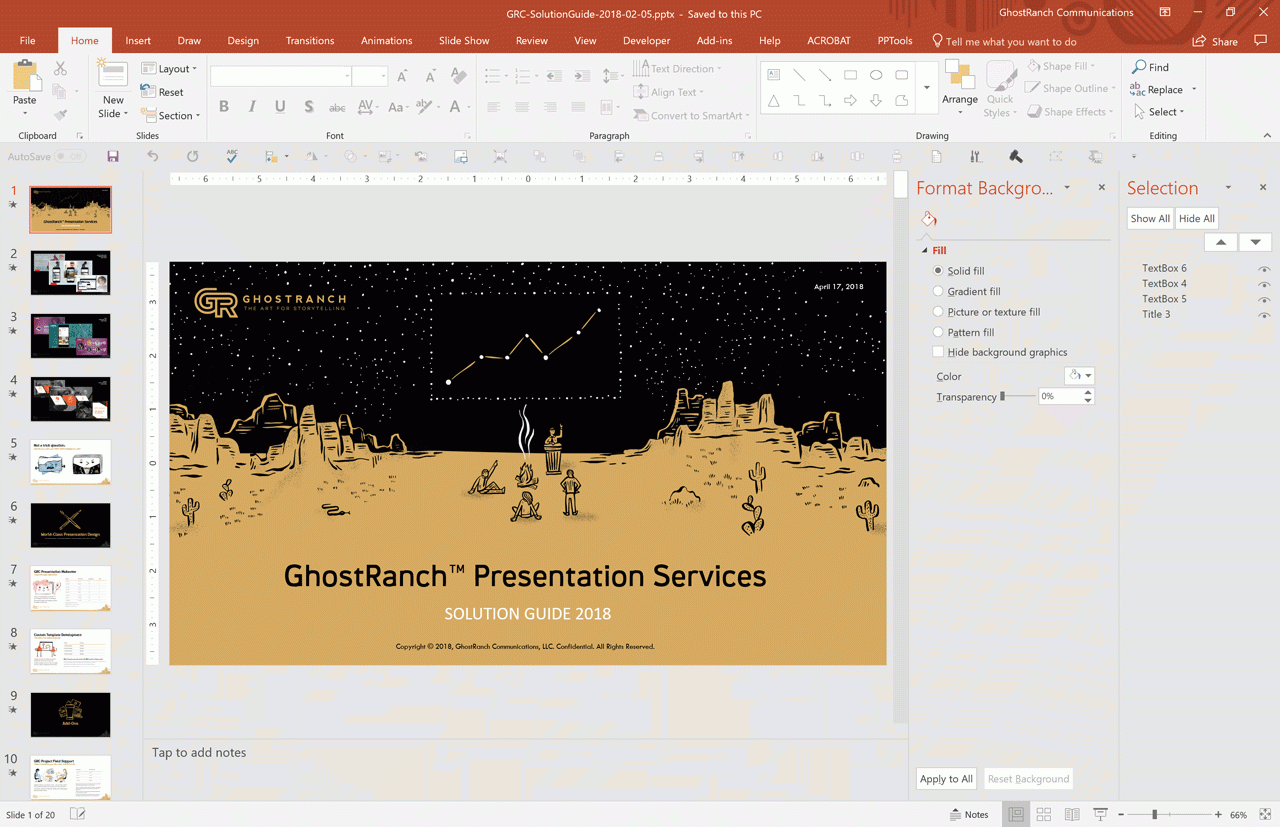The height and width of the screenshot is (827, 1280).
Task: Click the Increase Font Size icon
Action: (402, 76)
